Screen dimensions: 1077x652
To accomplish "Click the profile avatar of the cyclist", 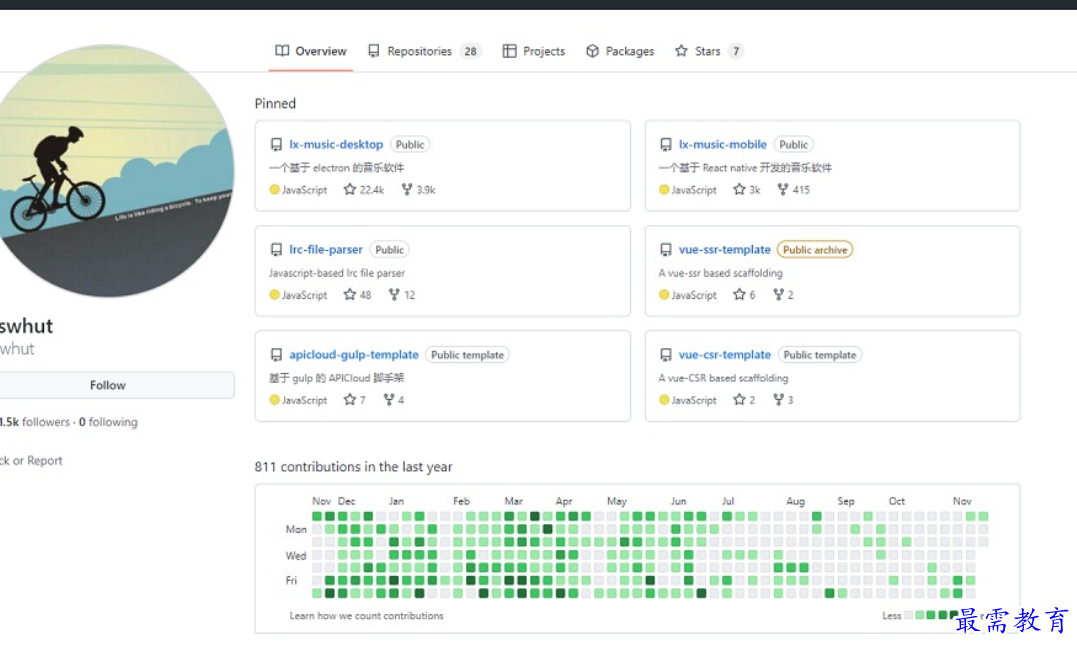I will tap(110, 170).
